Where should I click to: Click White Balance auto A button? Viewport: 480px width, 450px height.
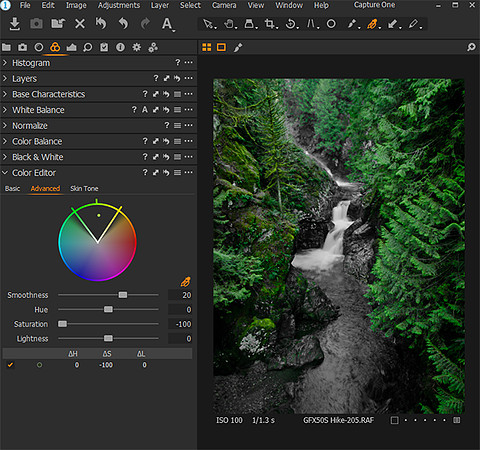[145, 110]
